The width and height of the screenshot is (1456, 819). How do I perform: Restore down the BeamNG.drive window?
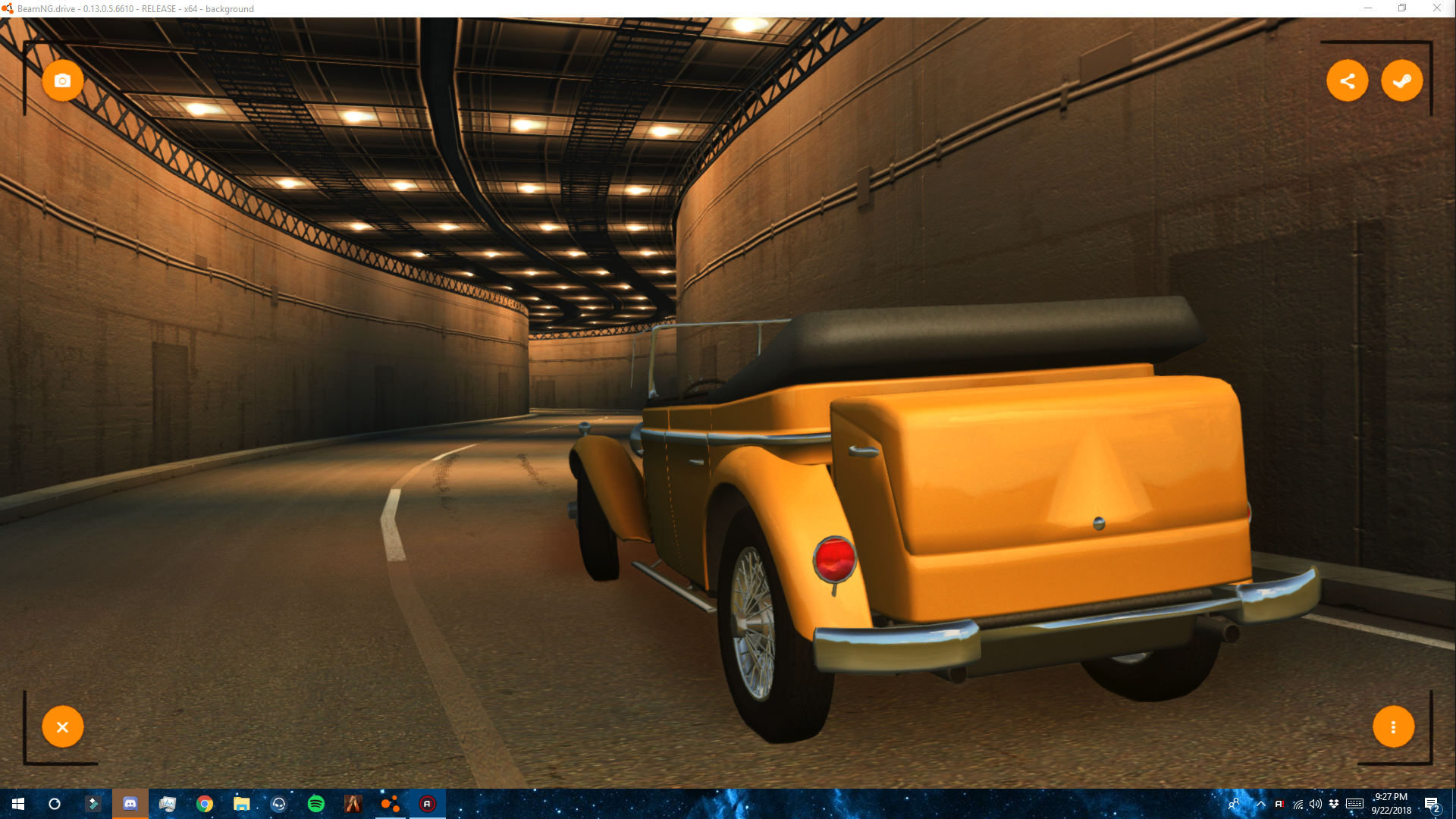click(1402, 8)
